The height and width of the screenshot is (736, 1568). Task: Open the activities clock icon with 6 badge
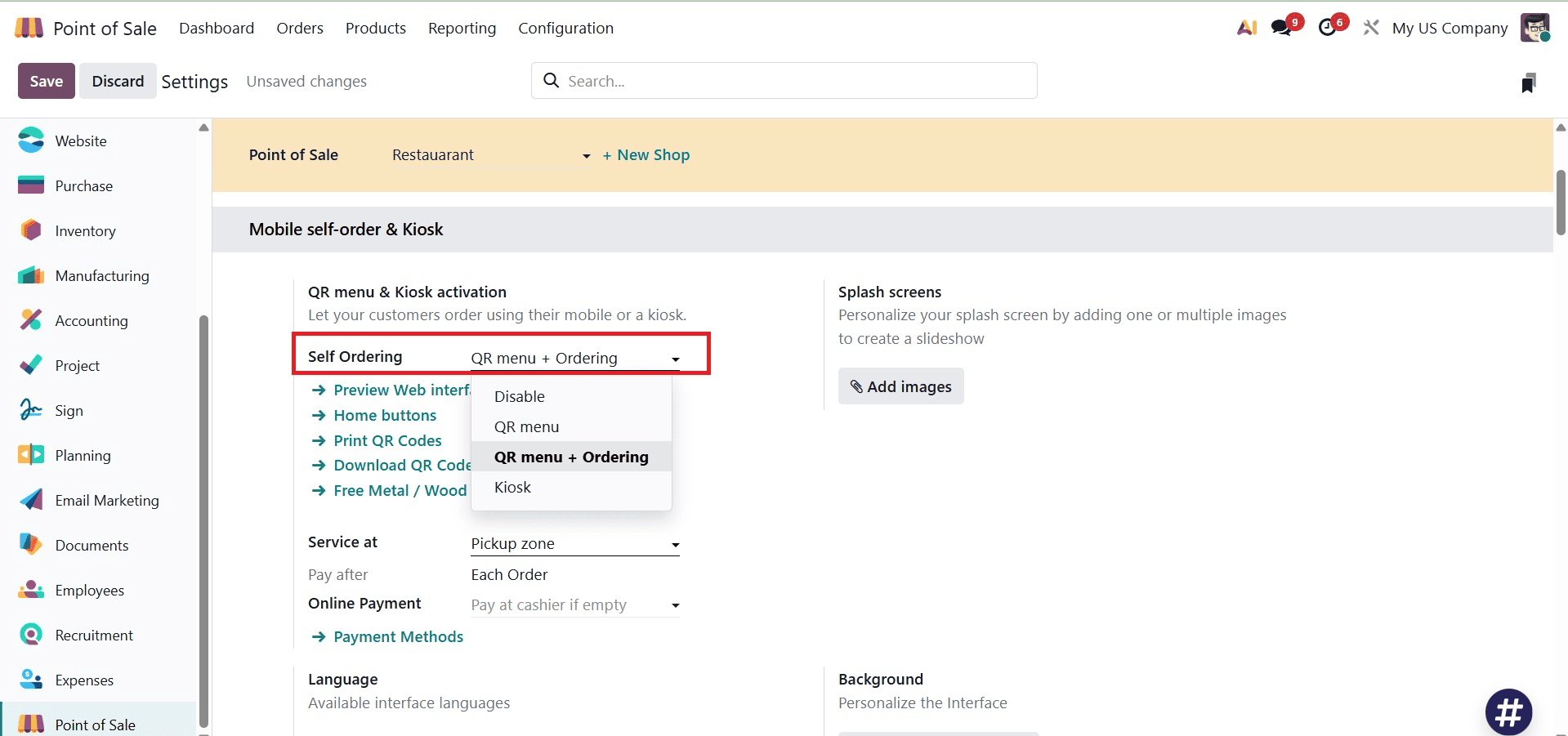pyautogui.click(x=1328, y=28)
